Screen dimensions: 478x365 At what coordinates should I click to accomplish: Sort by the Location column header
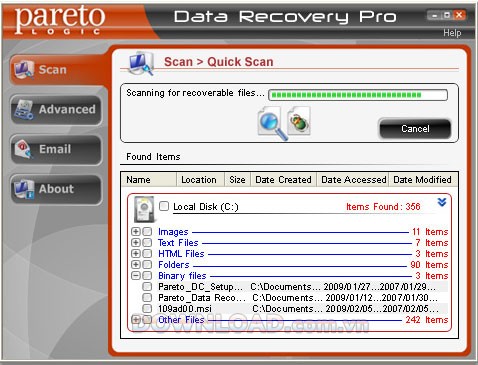[x=200, y=180]
